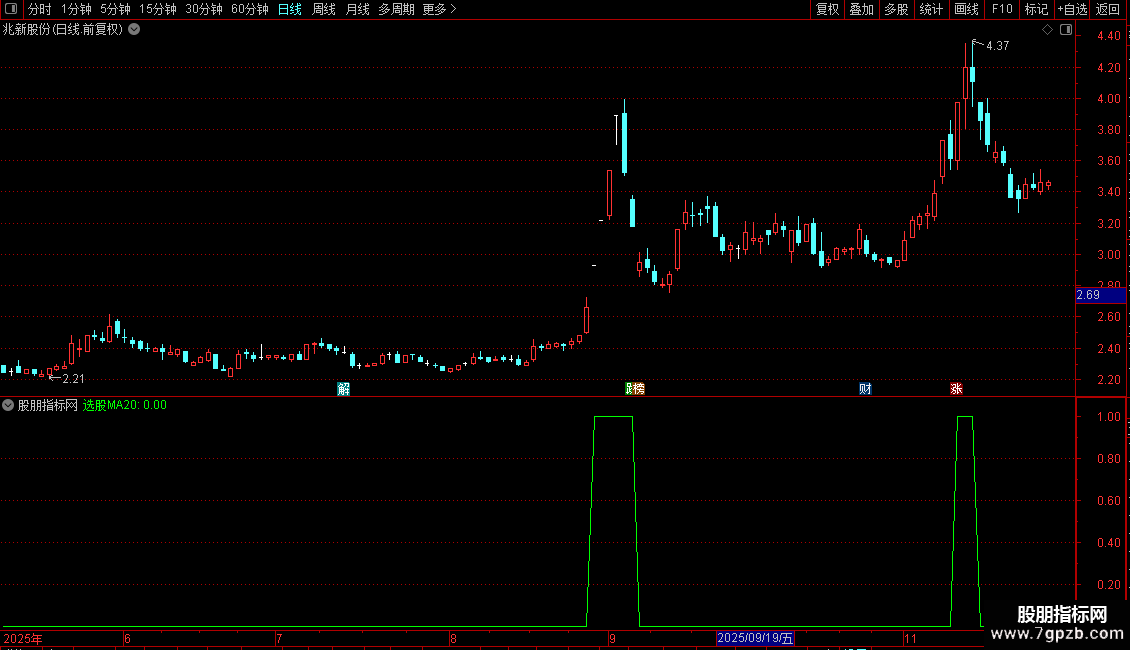This screenshot has width=1130, height=650.
Task: Select the 日线 daily period tab
Action: point(290,9)
